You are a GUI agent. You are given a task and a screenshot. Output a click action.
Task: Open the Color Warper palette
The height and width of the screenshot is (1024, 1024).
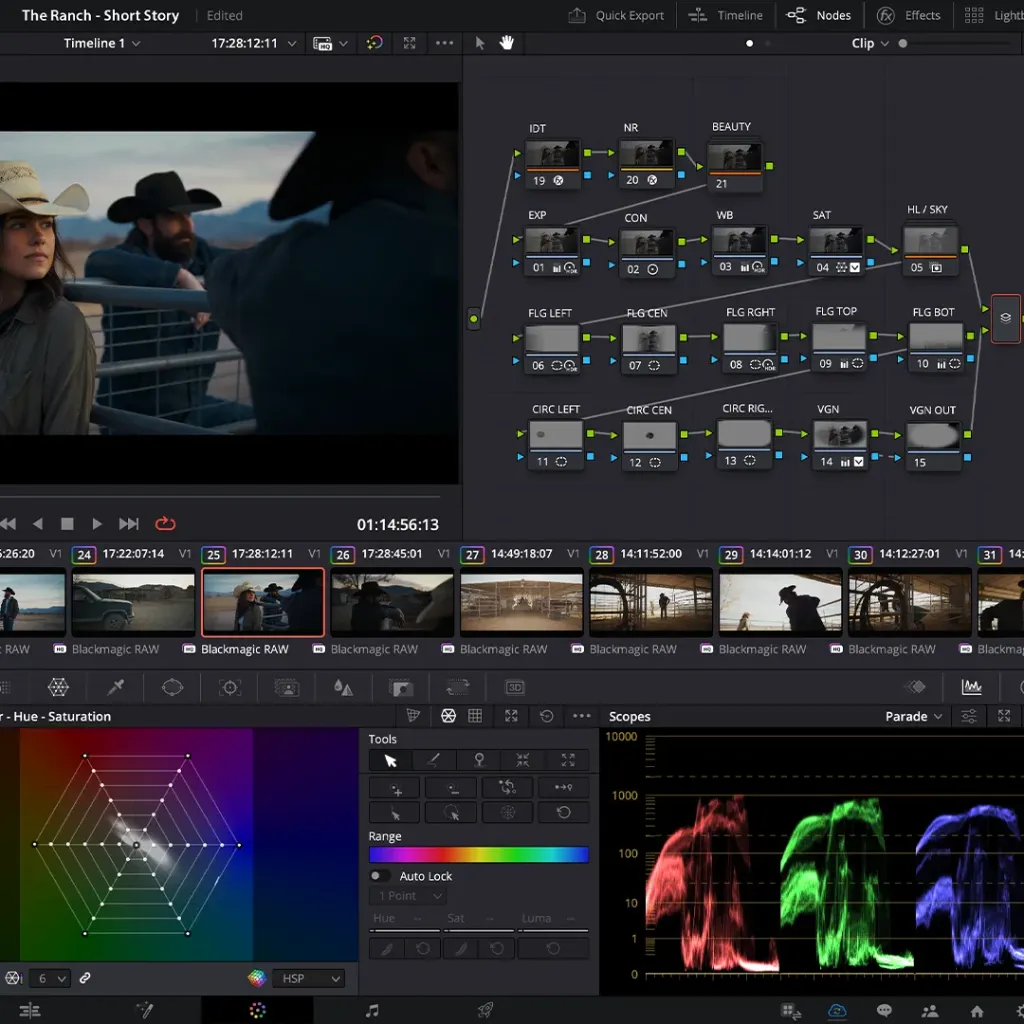click(x=58, y=687)
